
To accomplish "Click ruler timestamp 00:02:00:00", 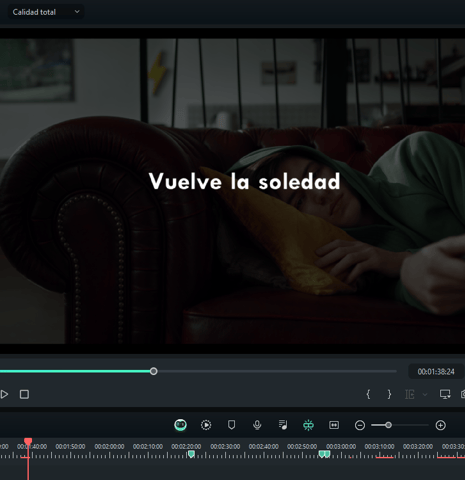I will pyautogui.click(x=109, y=446).
